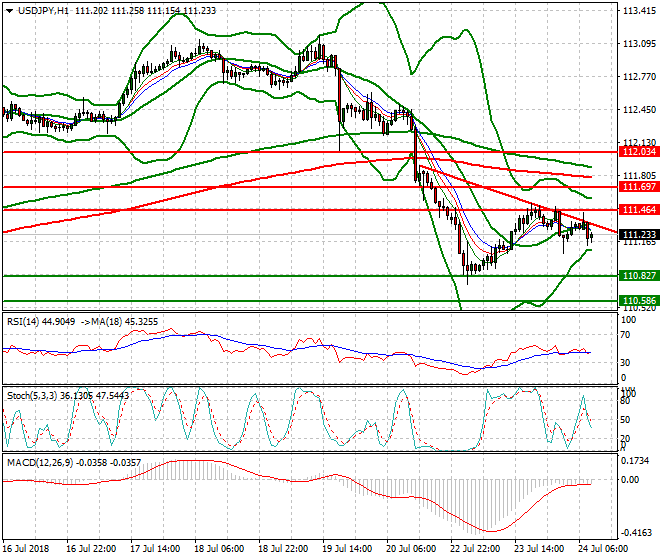This screenshot has width=660, height=560.
Task: Select the 110.586 green support level label
Action: pyautogui.click(x=639, y=301)
